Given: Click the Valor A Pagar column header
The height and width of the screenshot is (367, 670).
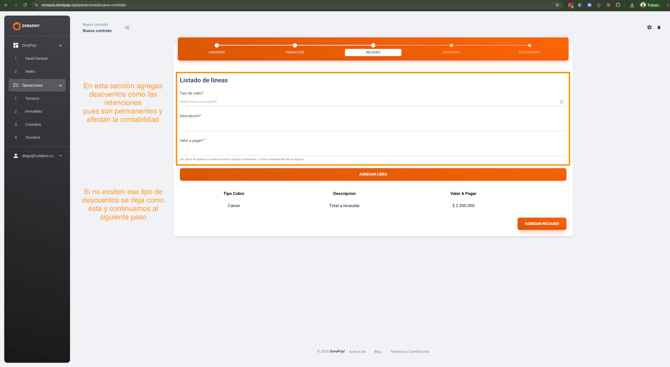Looking at the screenshot, I should [463, 194].
